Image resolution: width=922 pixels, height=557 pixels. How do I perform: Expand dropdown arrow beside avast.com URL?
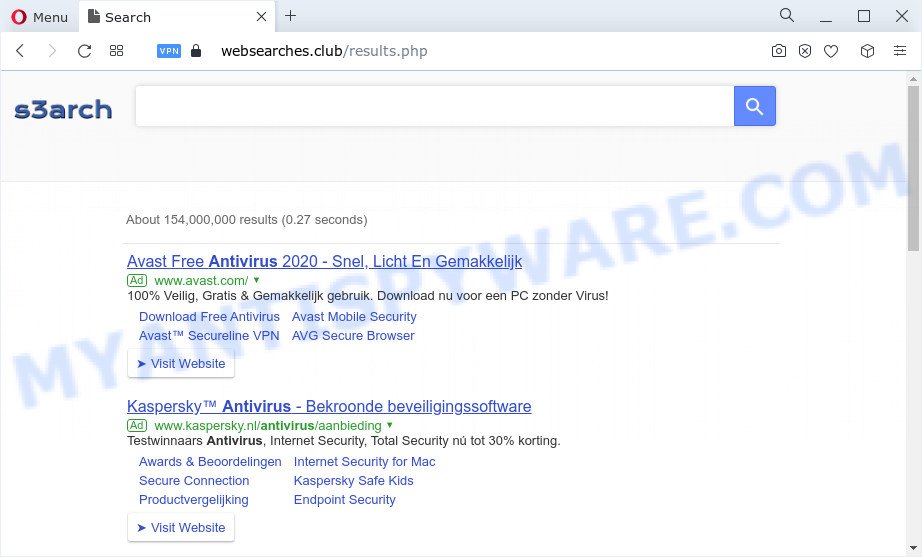256,280
